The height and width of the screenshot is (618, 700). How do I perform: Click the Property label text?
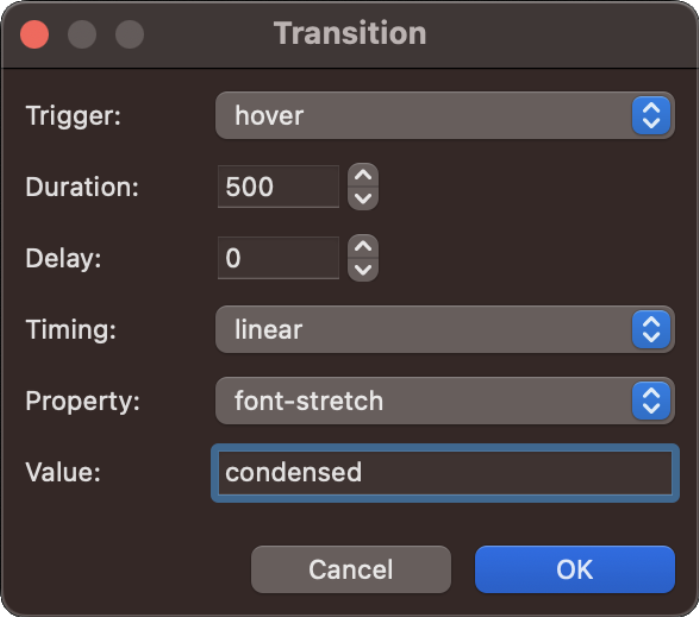pyautogui.click(x=83, y=402)
